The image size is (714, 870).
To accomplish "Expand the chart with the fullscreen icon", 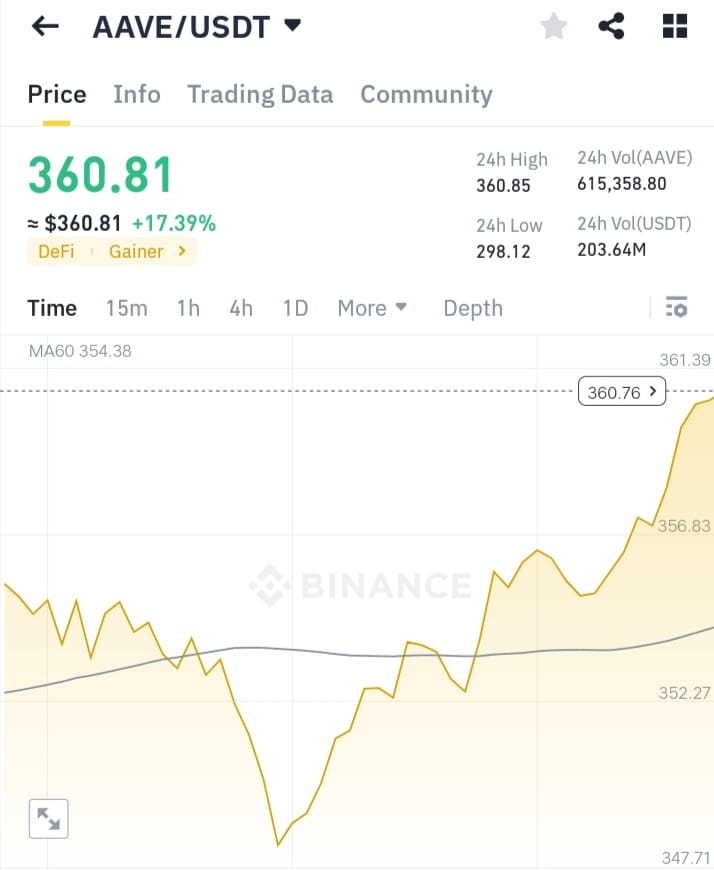I will 47,818.
